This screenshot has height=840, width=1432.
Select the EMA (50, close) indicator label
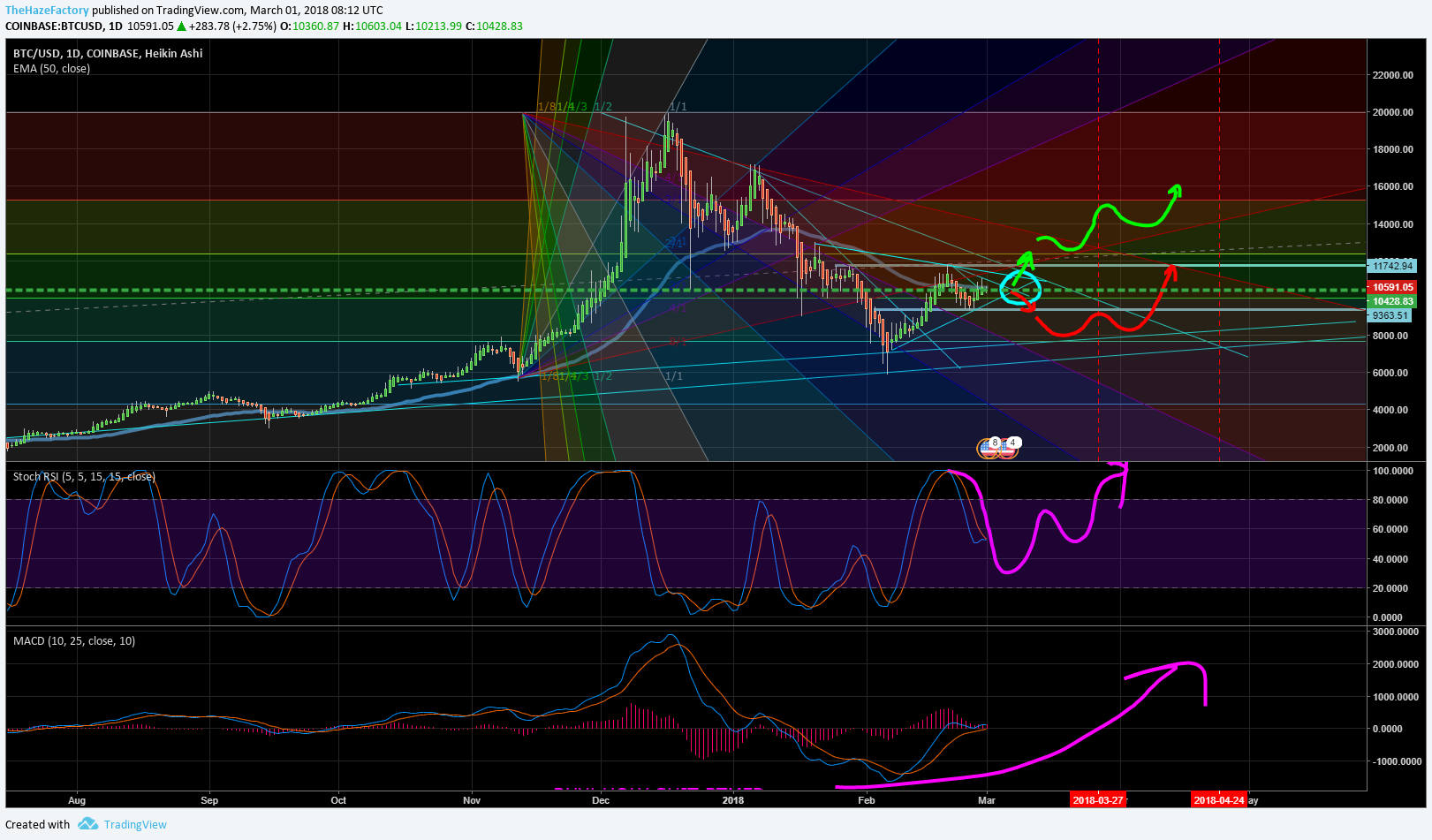(51, 68)
